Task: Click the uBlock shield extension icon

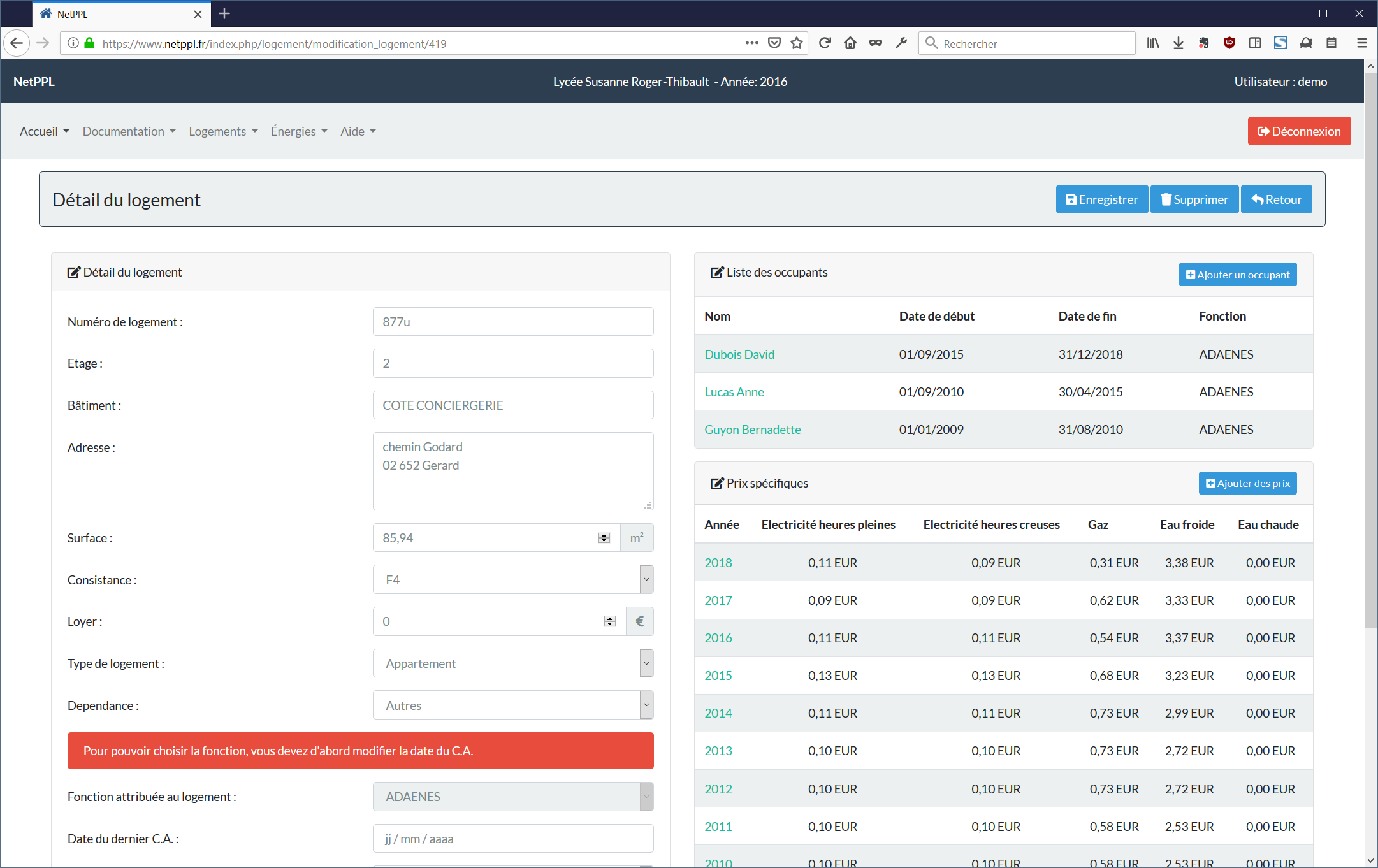Action: (x=1229, y=43)
